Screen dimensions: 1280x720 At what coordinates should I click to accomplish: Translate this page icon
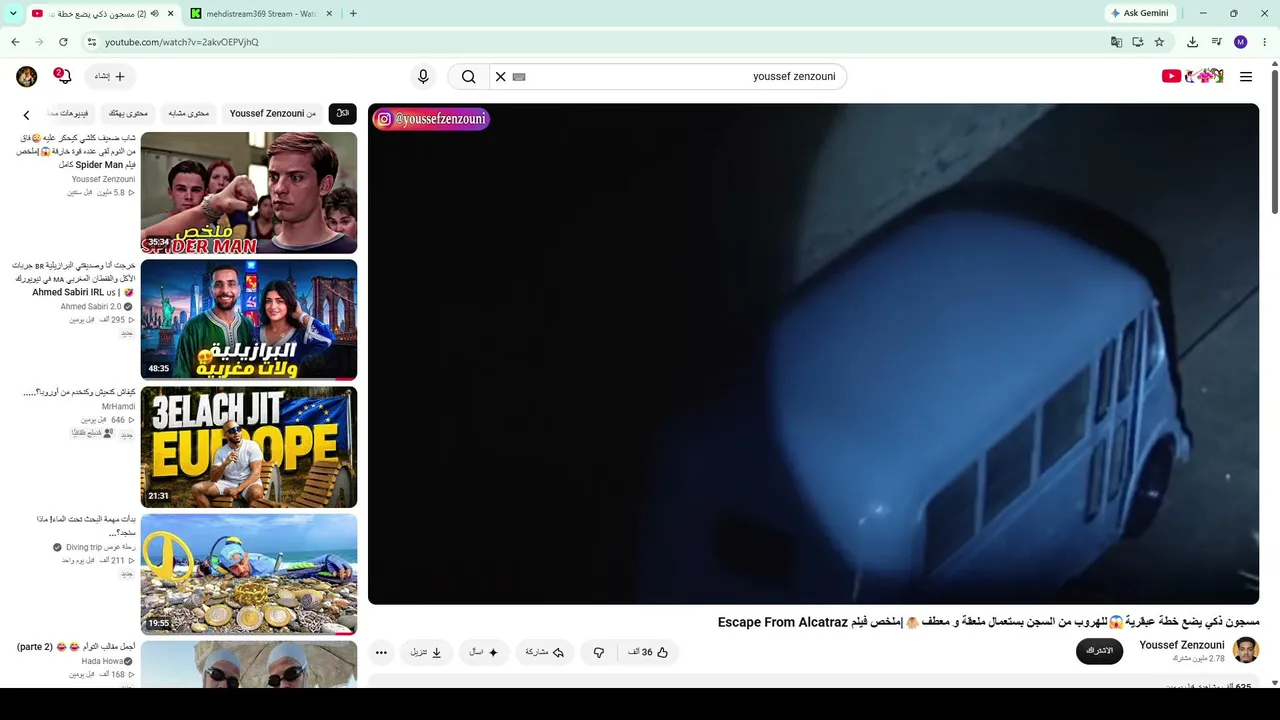[x=1116, y=42]
